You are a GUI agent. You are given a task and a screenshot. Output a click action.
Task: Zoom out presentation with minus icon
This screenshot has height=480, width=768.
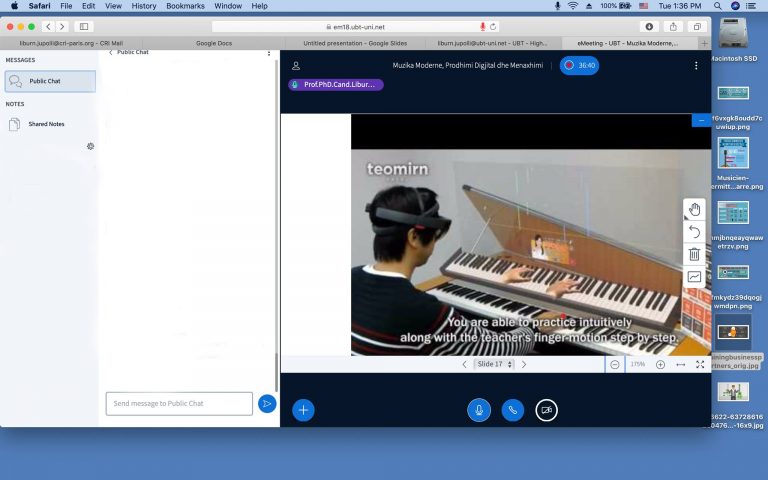pyautogui.click(x=615, y=364)
